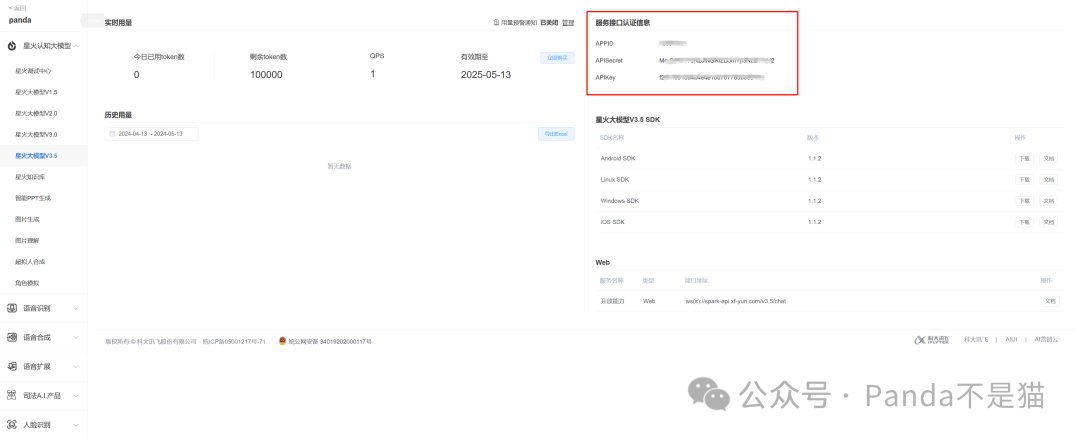
Task: Click the 100000 remaining token count
Action: click(266, 74)
